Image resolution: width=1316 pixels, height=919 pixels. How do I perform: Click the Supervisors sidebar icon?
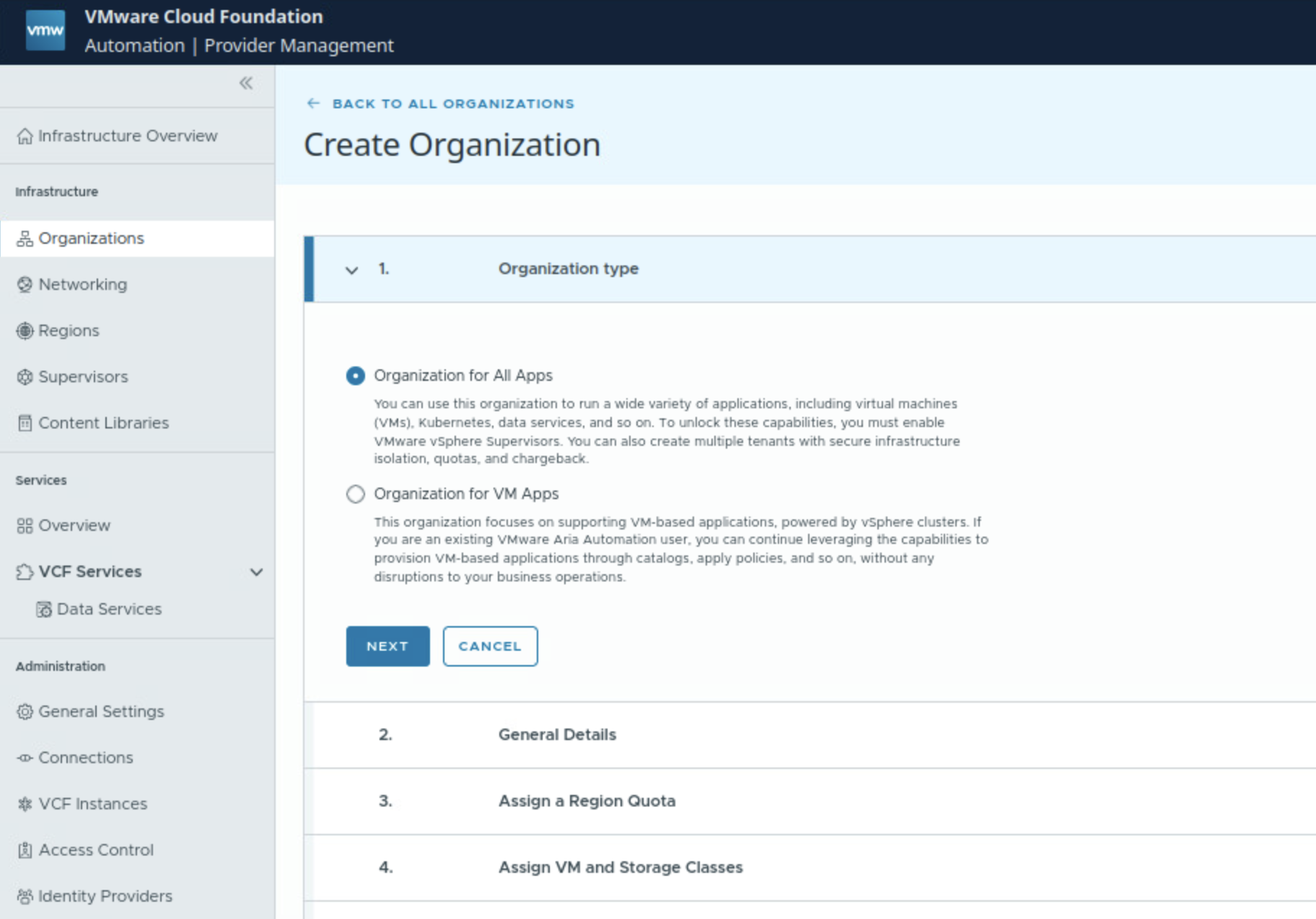[25, 377]
